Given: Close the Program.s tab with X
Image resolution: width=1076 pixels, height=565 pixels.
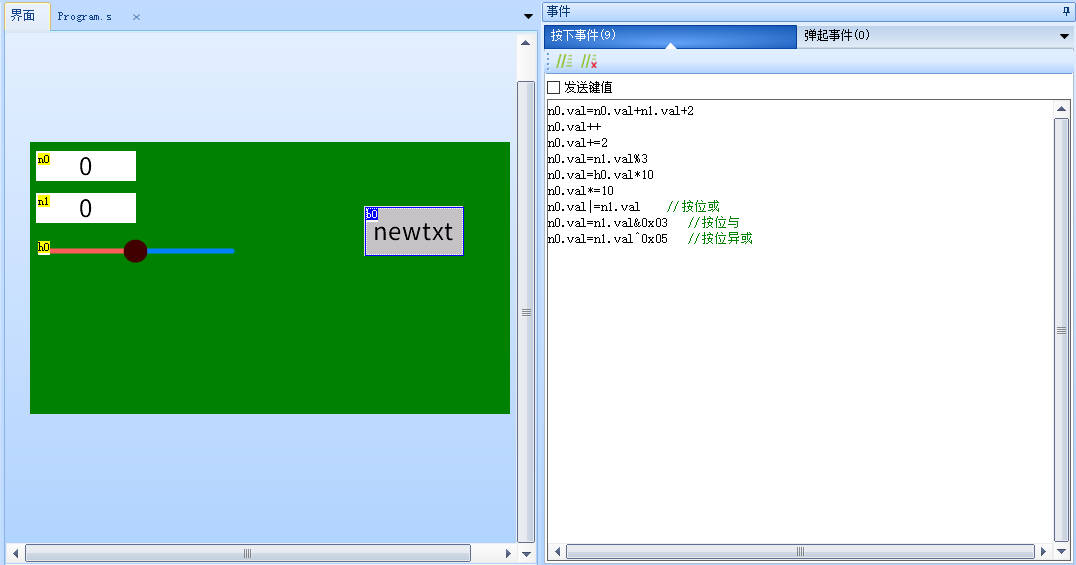Looking at the screenshot, I should (x=136, y=17).
